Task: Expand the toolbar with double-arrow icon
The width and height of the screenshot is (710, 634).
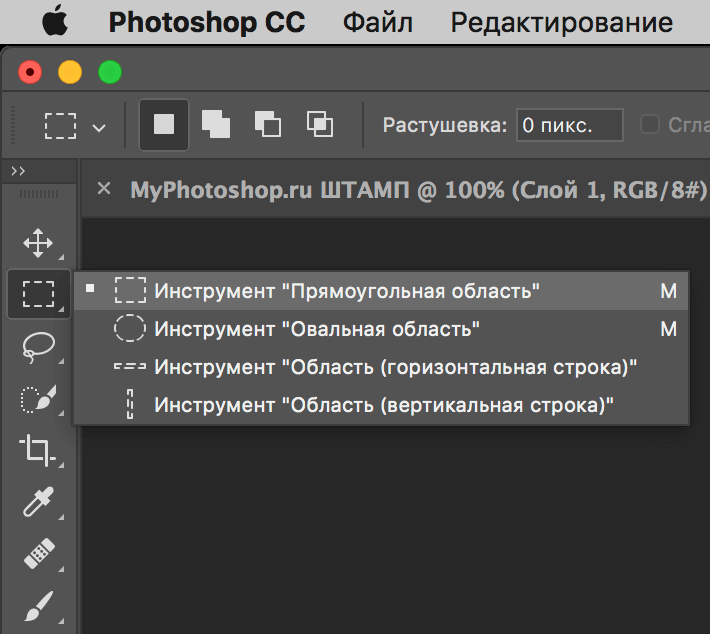Action: click(x=18, y=171)
